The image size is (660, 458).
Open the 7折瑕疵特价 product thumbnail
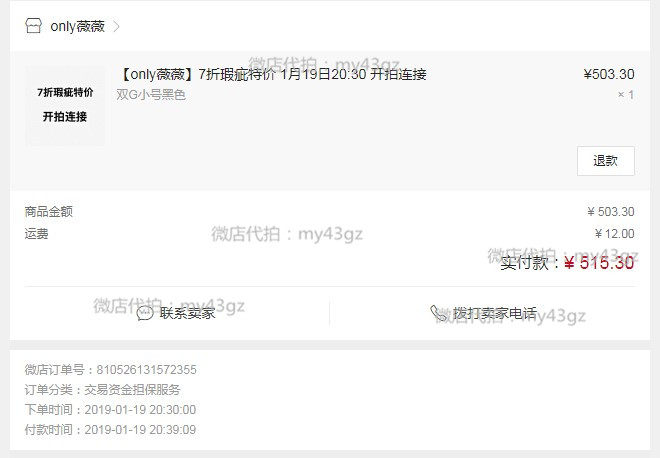click(x=65, y=105)
